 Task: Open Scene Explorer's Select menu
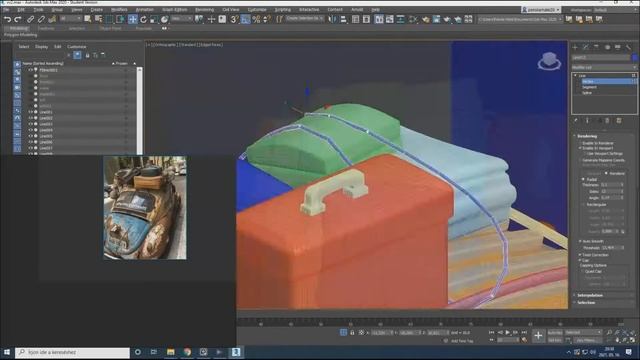(x=24, y=47)
